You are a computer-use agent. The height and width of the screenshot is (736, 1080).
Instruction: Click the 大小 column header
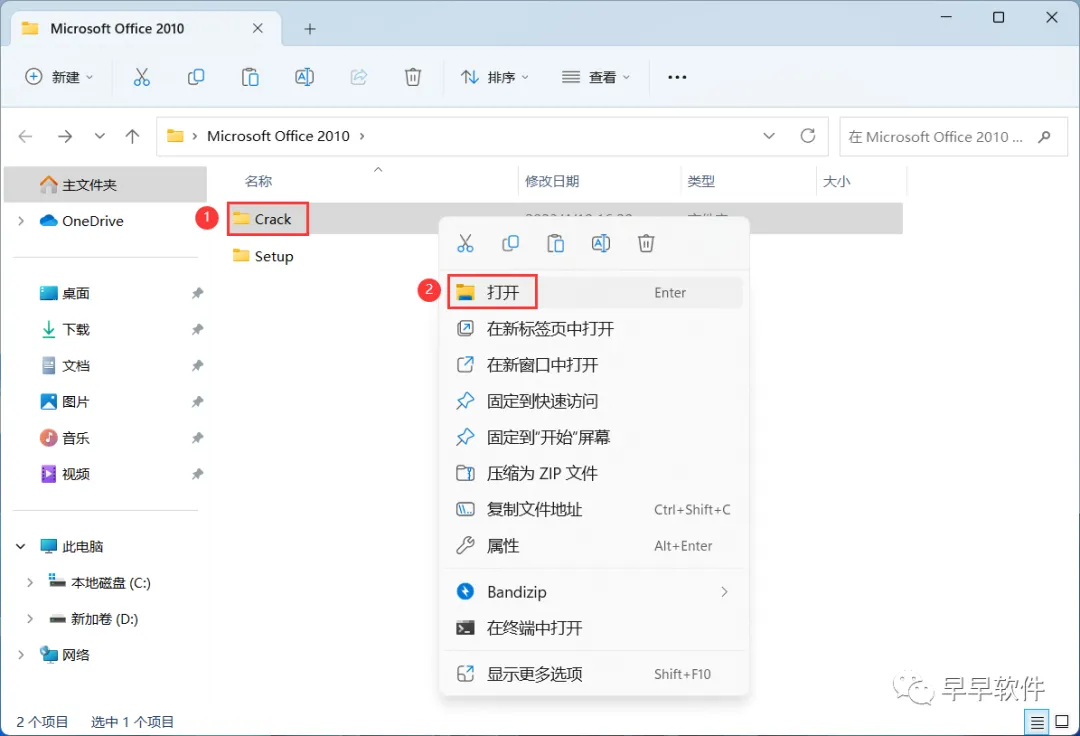[836, 181]
